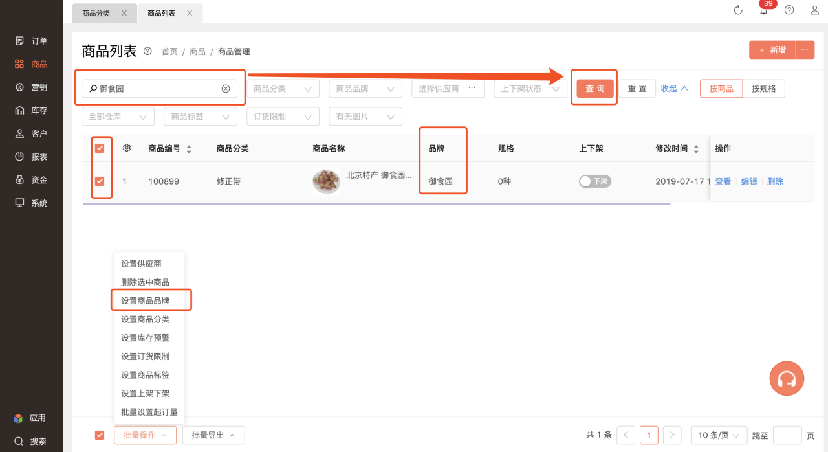Clear the search box with the X icon
Viewport: 828px width, 452px height.
pos(226,88)
